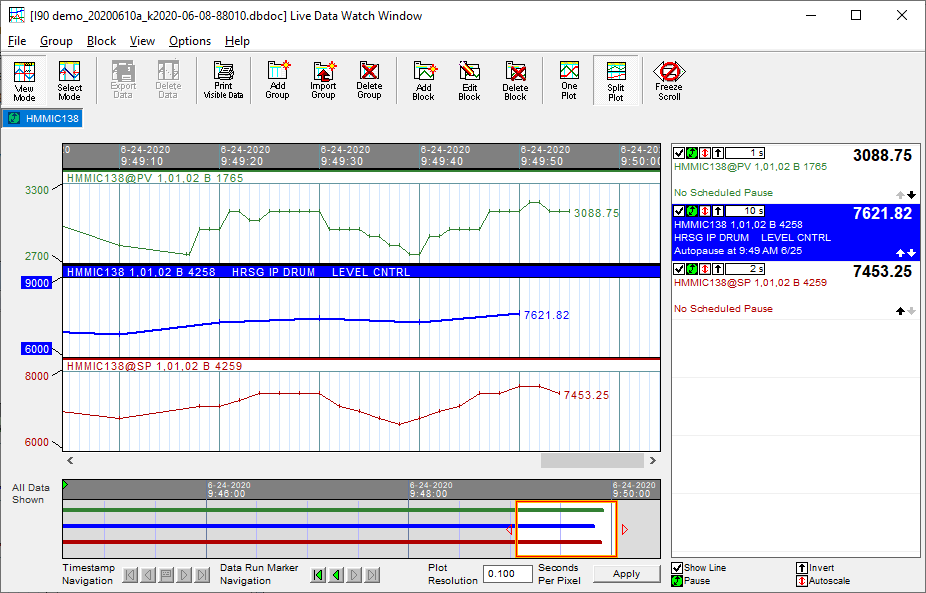Switch to Select Mode

click(69, 80)
